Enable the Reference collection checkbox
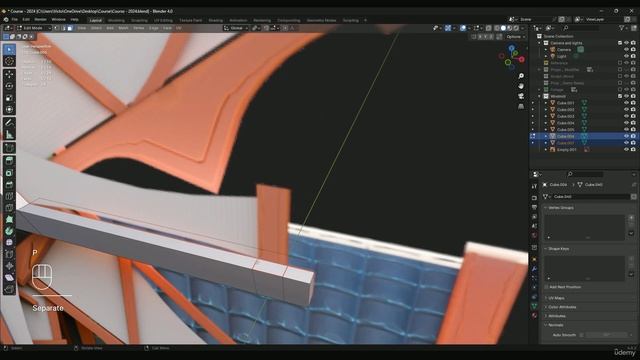Viewport: 640px width, 360px height. [x=620, y=63]
